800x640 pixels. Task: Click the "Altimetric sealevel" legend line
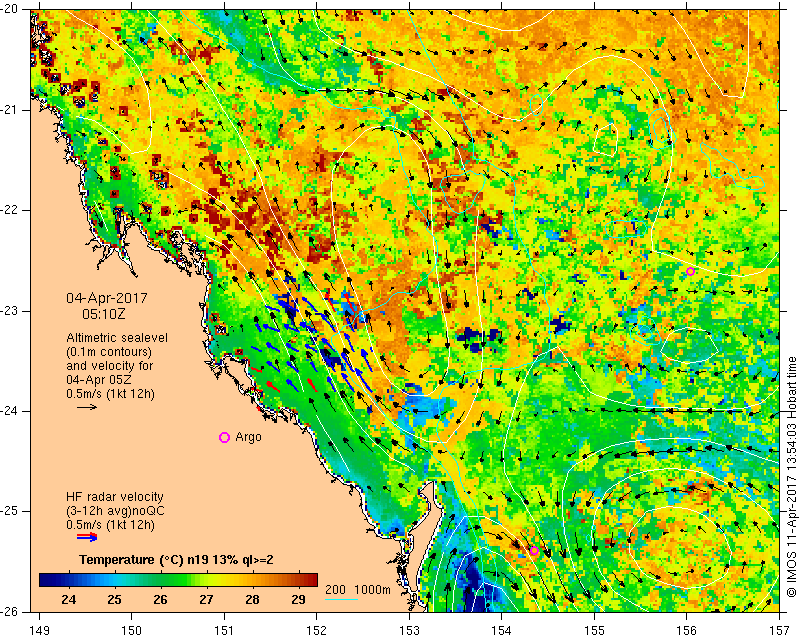(x=117, y=338)
